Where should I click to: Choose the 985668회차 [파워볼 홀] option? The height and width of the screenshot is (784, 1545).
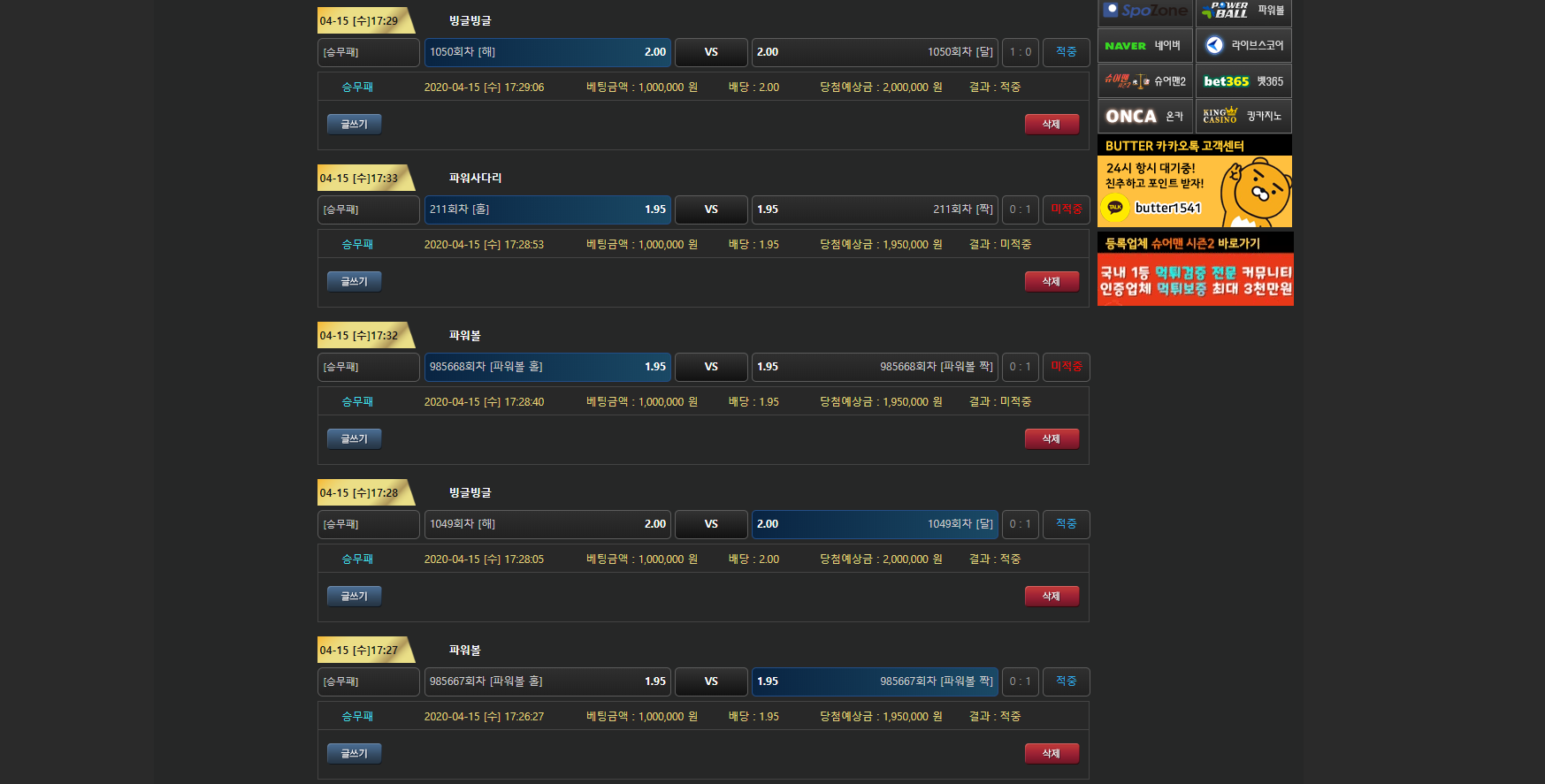tap(547, 367)
